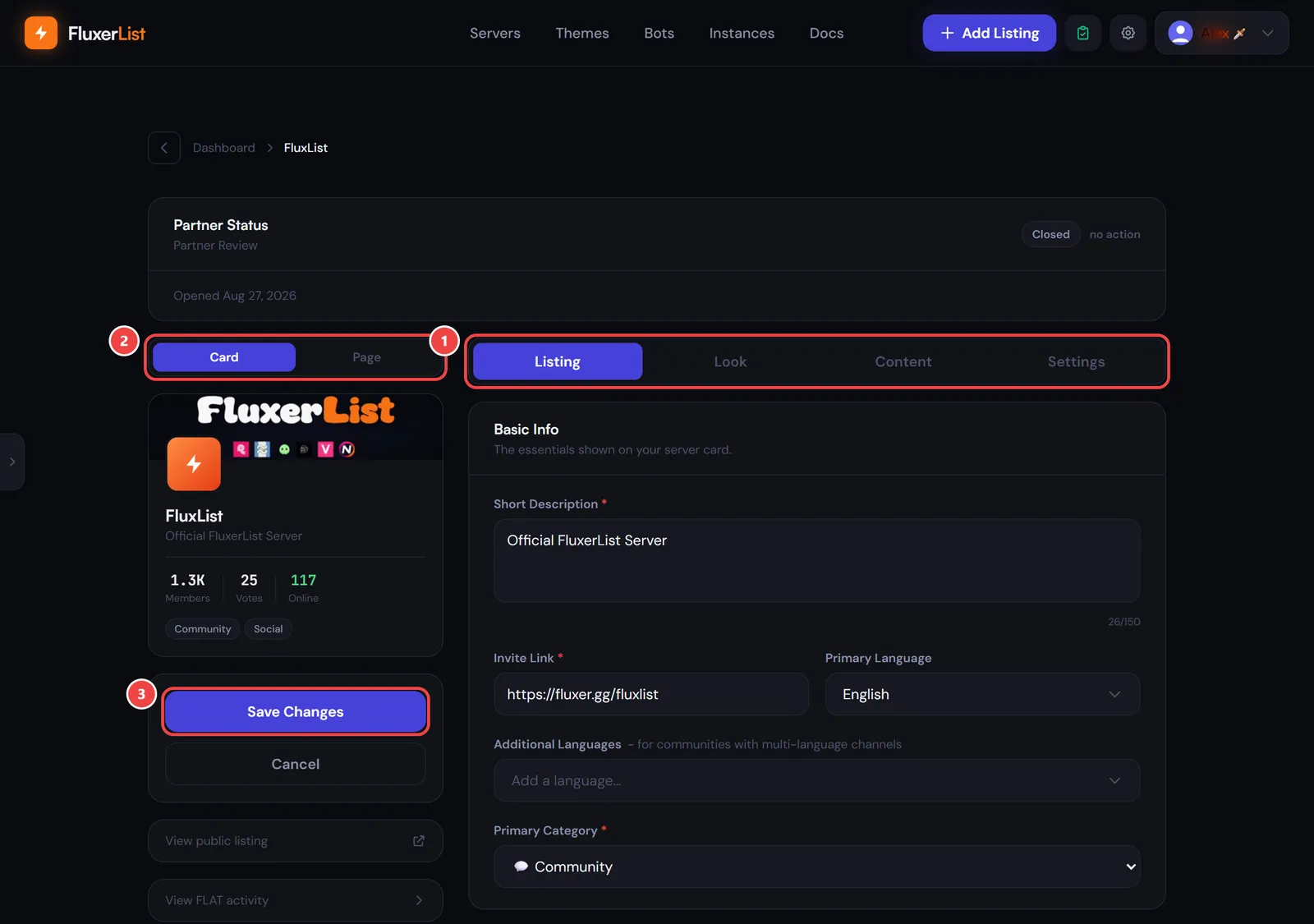
Task: Click in the Short Description text area
Action: [x=816, y=561]
